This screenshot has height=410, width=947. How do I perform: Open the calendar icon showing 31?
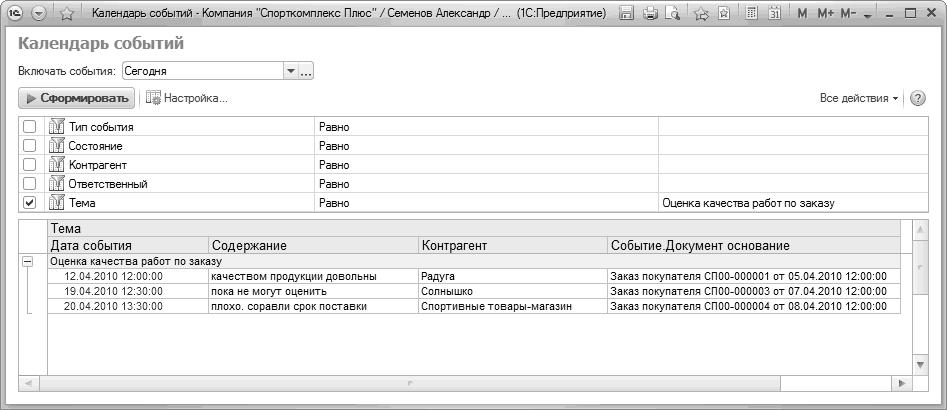[775, 13]
